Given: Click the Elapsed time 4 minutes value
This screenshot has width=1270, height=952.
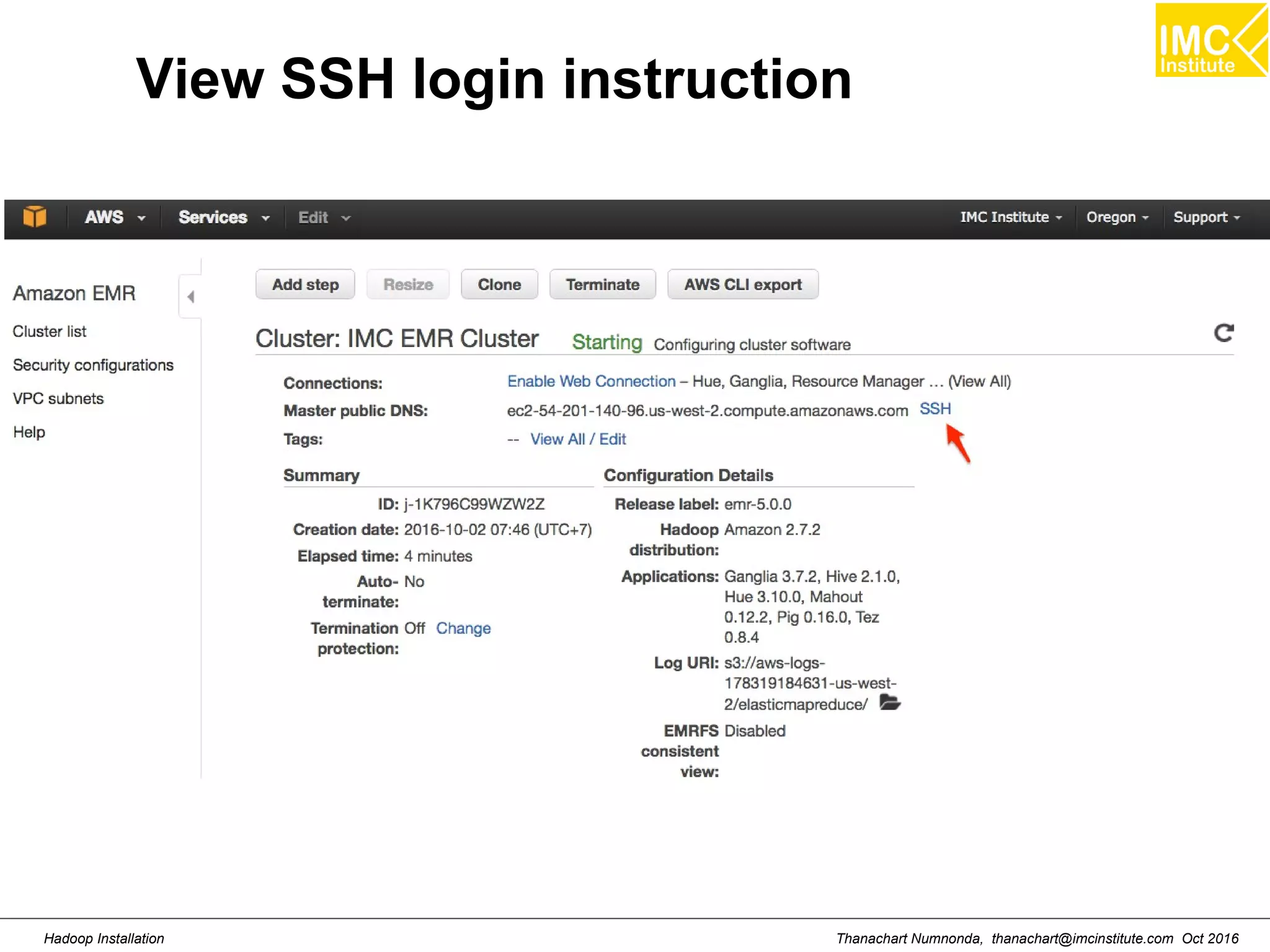Looking at the screenshot, I should 438,556.
